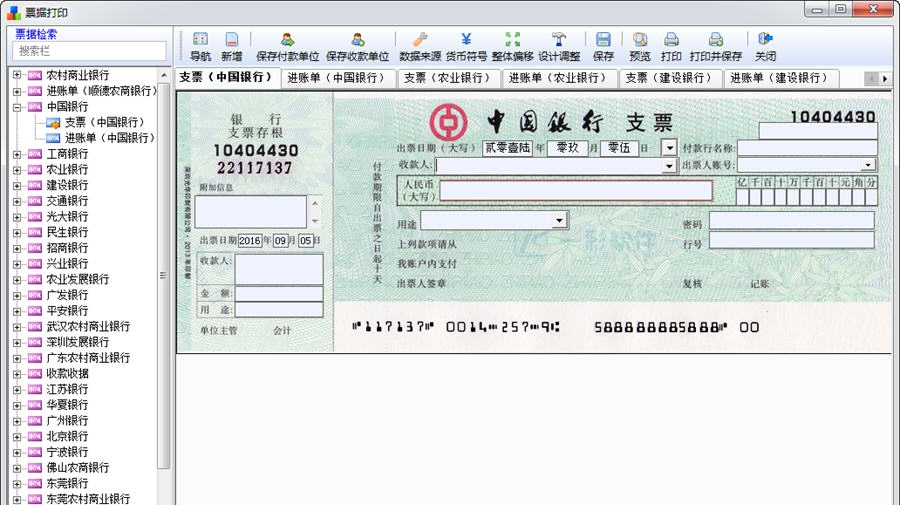
Task: Open the issue date 日 dropdown arrow
Action: [669, 148]
